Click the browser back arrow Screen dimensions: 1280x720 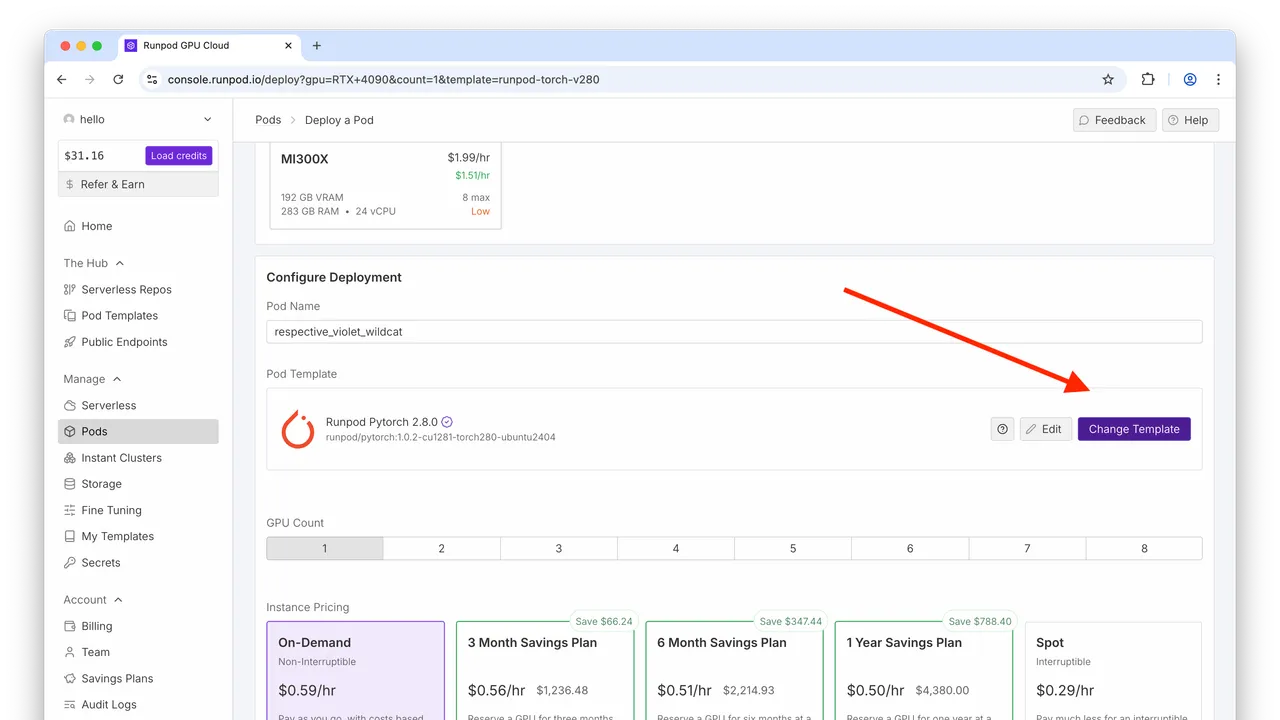[x=62, y=79]
